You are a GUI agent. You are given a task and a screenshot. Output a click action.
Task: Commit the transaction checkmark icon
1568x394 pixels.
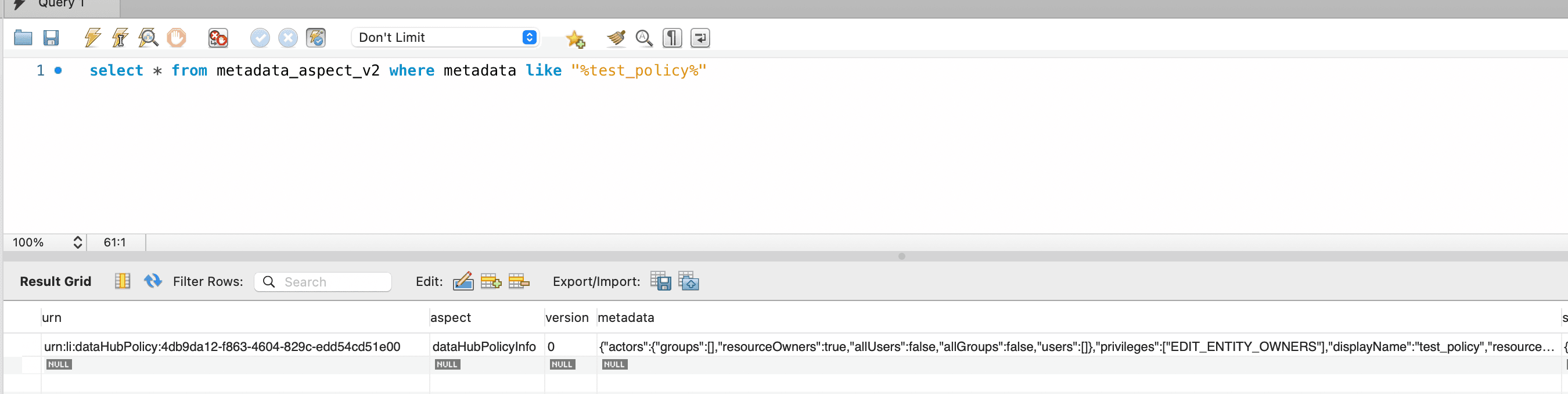tap(260, 38)
